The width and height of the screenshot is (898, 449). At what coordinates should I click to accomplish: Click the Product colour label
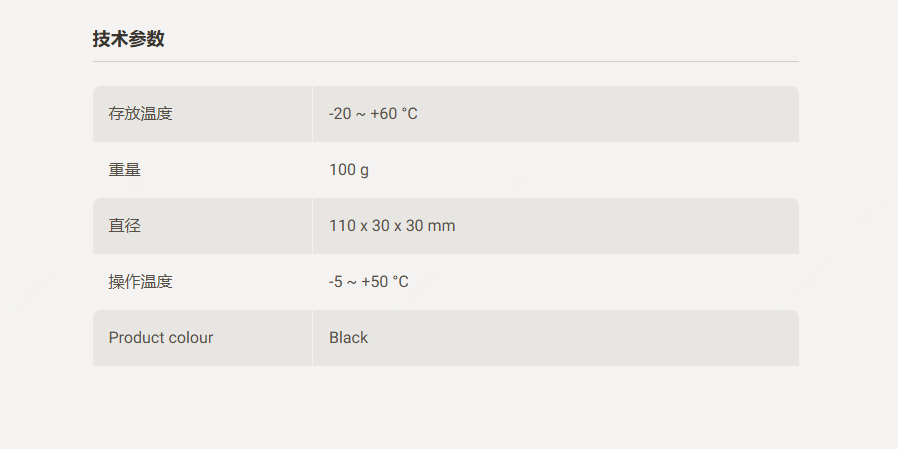click(161, 338)
